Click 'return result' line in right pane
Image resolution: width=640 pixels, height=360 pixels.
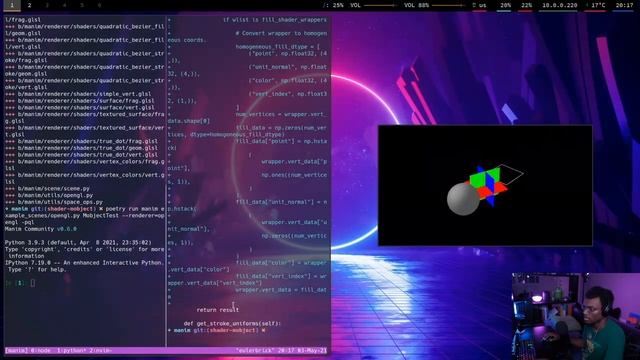[x=218, y=310]
